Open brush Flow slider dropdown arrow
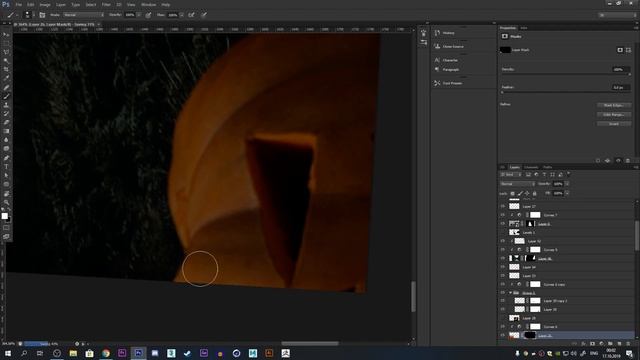This screenshot has height=360, width=640. (x=182, y=15)
